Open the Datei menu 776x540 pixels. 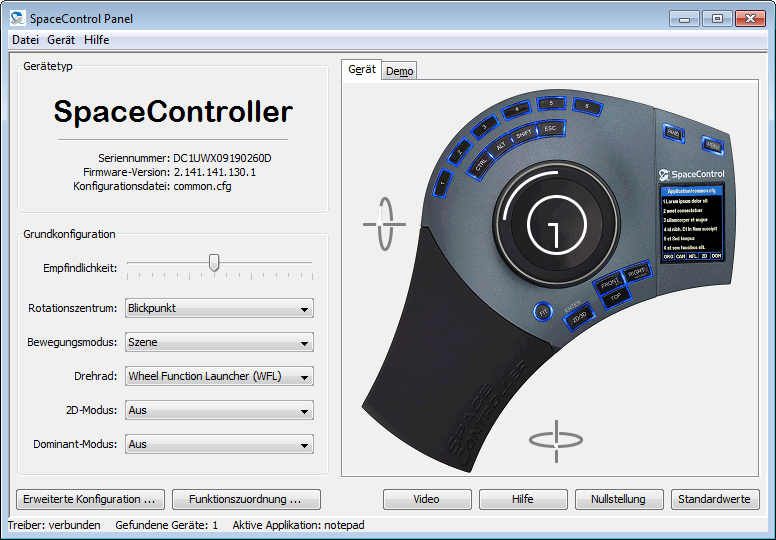coord(25,40)
